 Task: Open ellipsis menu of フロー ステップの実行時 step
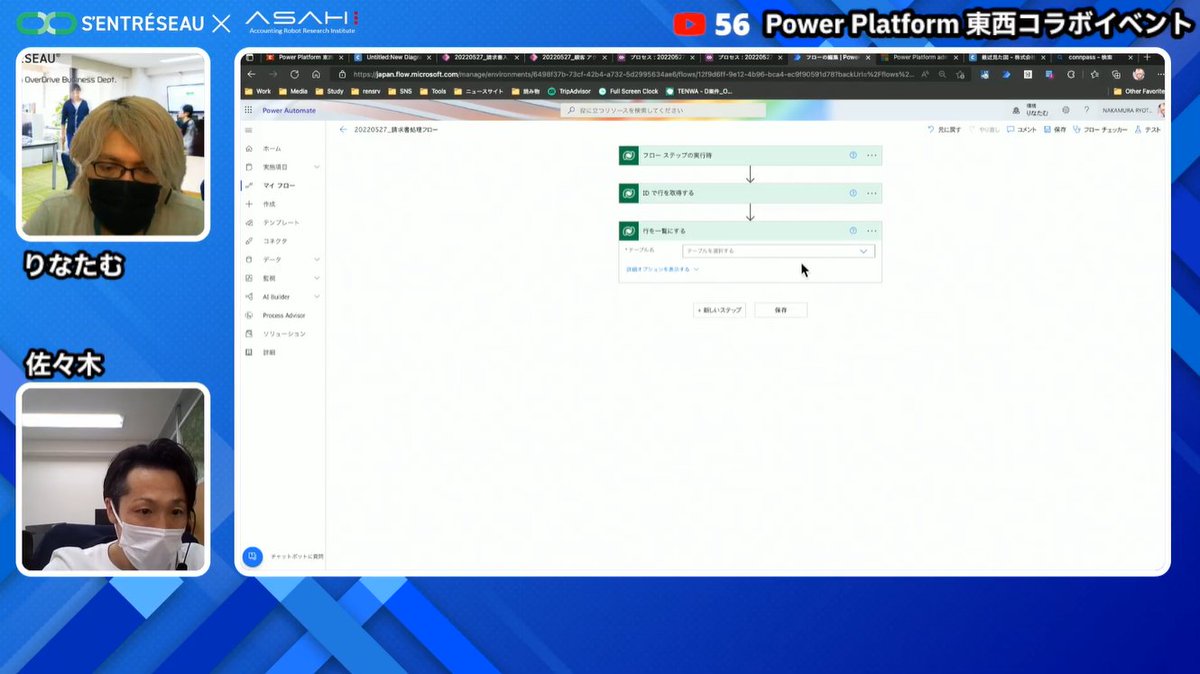(872, 155)
